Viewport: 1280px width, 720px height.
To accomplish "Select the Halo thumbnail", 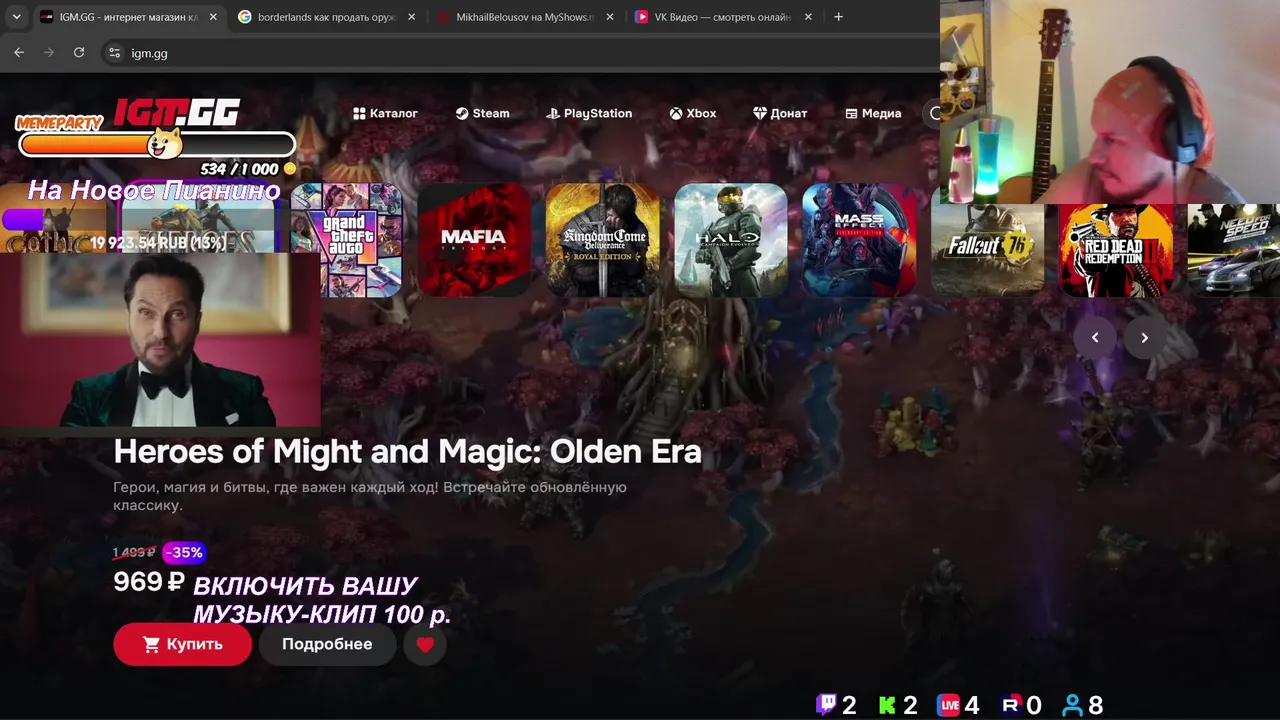I will pyautogui.click(x=731, y=240).
